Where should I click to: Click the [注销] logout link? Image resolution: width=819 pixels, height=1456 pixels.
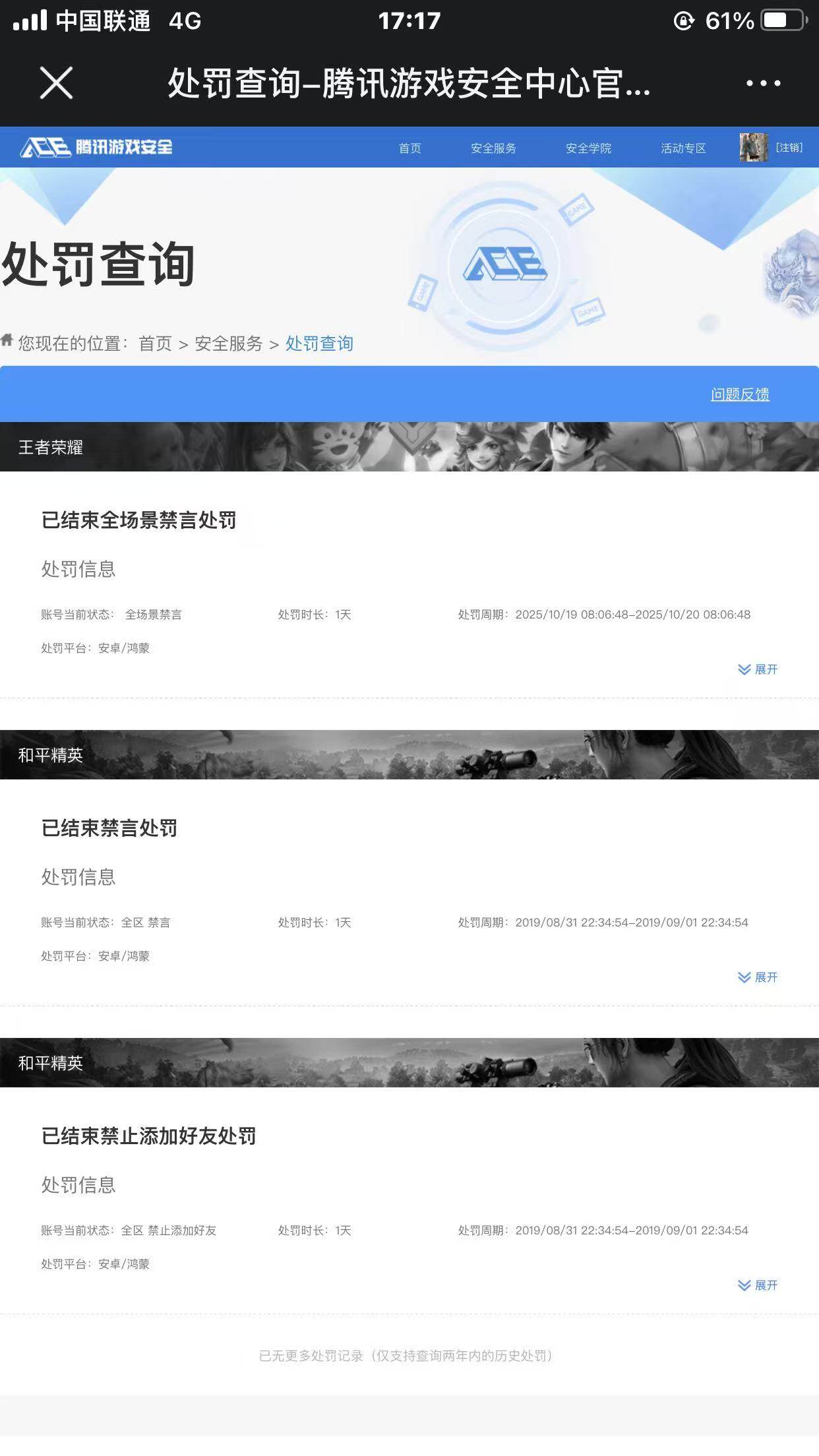point(789,148)
